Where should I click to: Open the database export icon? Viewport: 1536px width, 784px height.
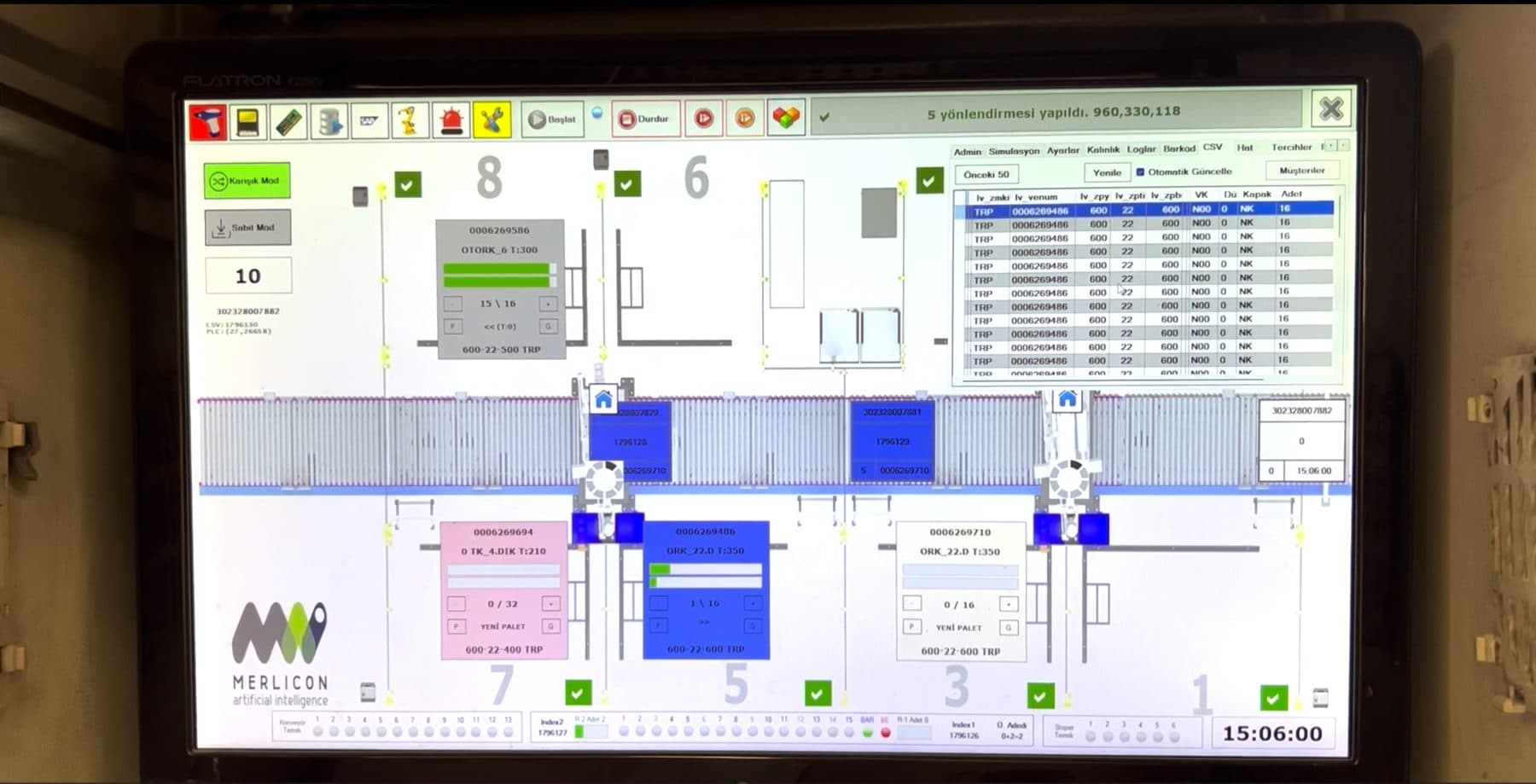coord(329,120)
